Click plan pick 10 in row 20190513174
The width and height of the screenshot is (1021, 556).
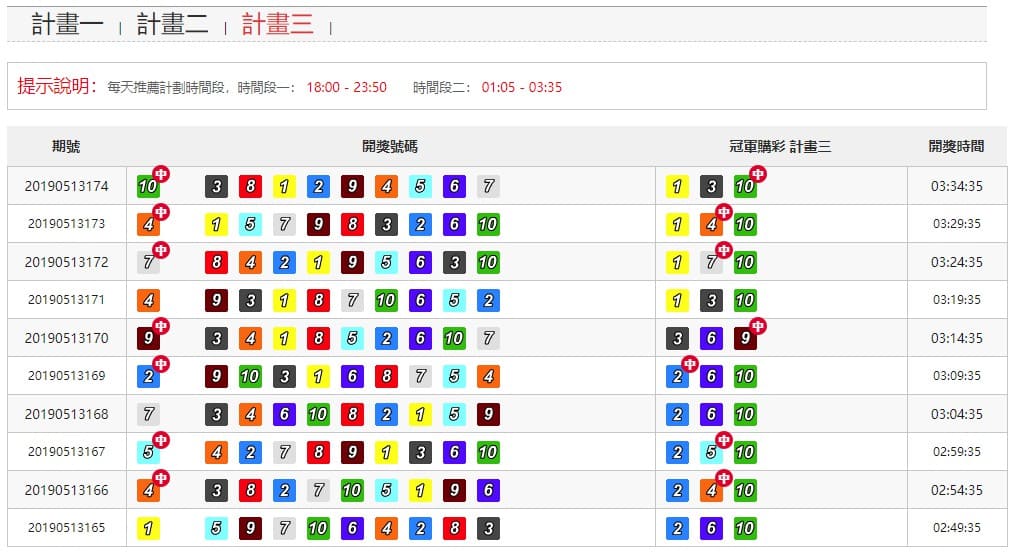(x=745, y=186)
